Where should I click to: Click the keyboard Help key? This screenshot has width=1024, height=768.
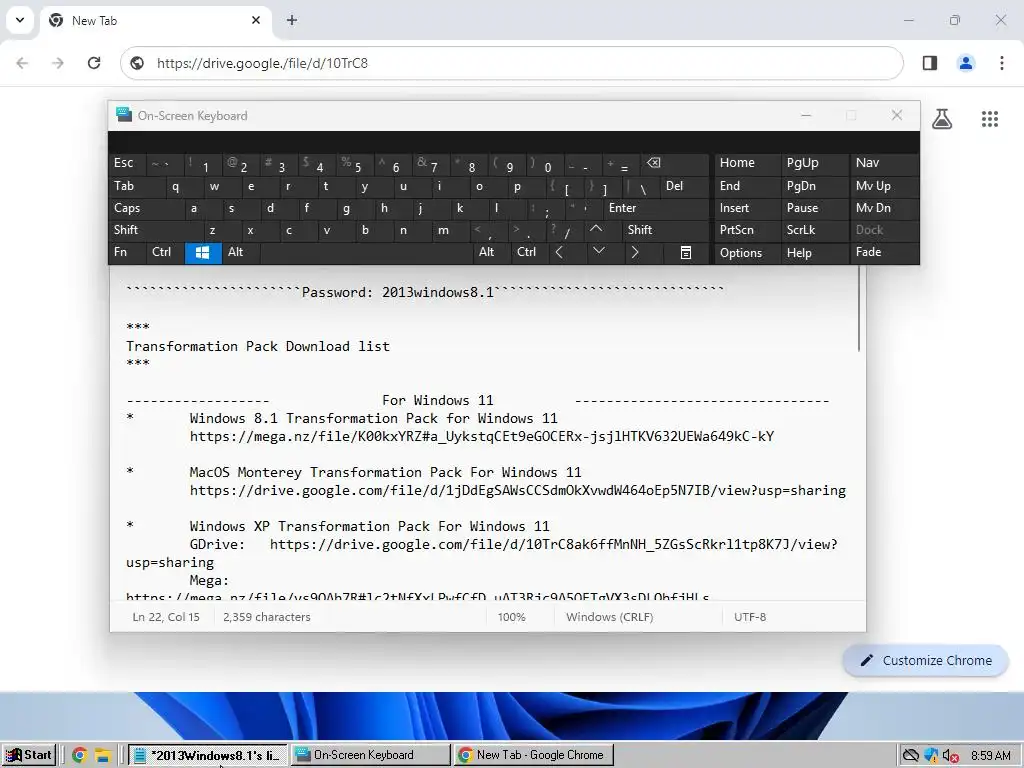tap(814, 253)
